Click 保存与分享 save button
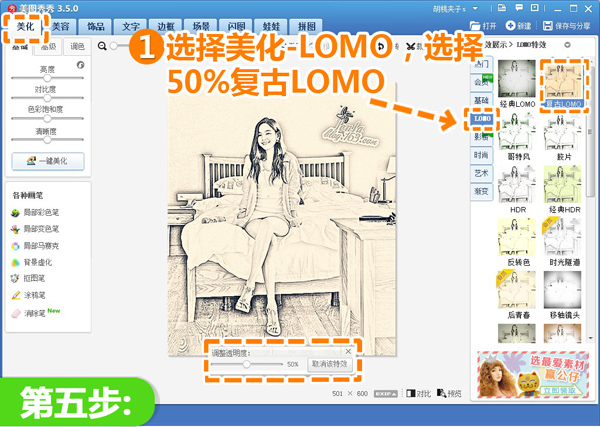This screenshot has height=427, width=600. [x=567, y=26]
